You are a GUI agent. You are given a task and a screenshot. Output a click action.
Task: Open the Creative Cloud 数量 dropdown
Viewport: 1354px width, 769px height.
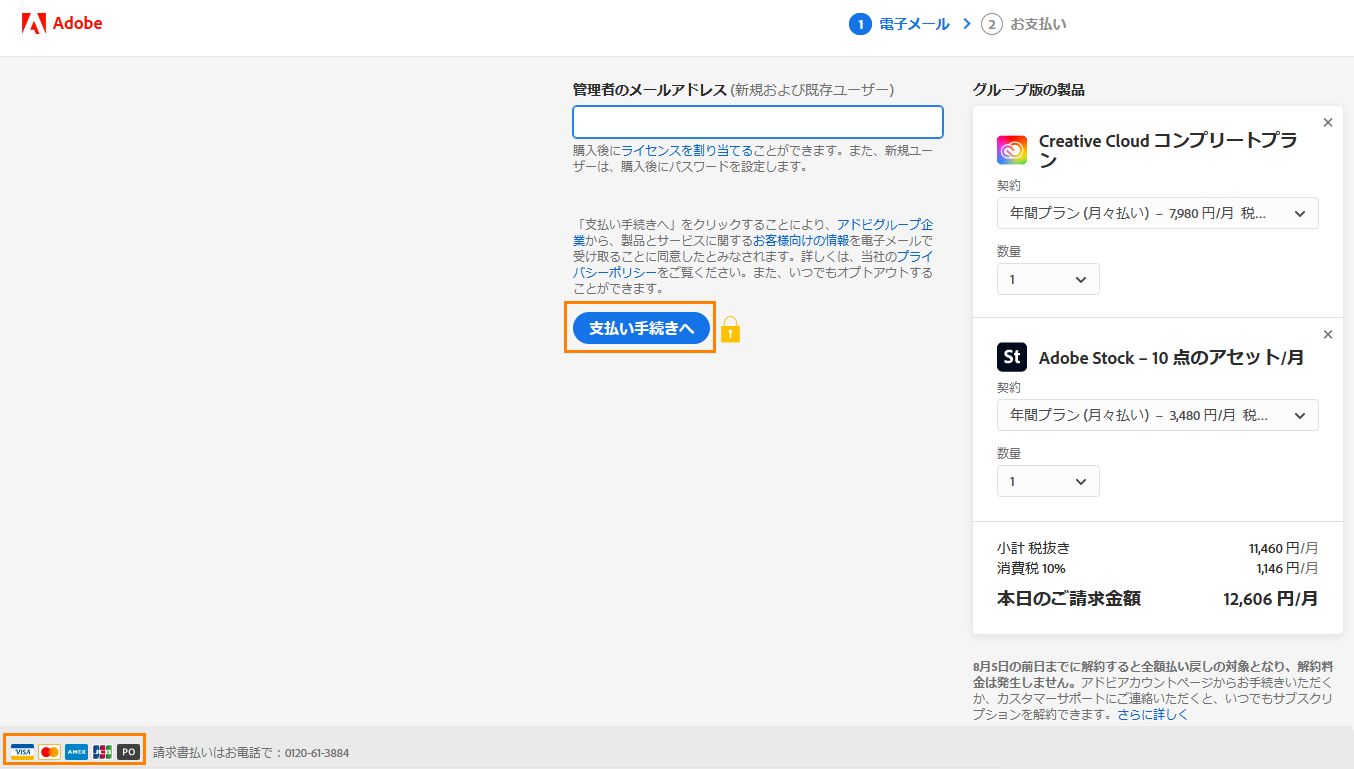[1048, 279]
